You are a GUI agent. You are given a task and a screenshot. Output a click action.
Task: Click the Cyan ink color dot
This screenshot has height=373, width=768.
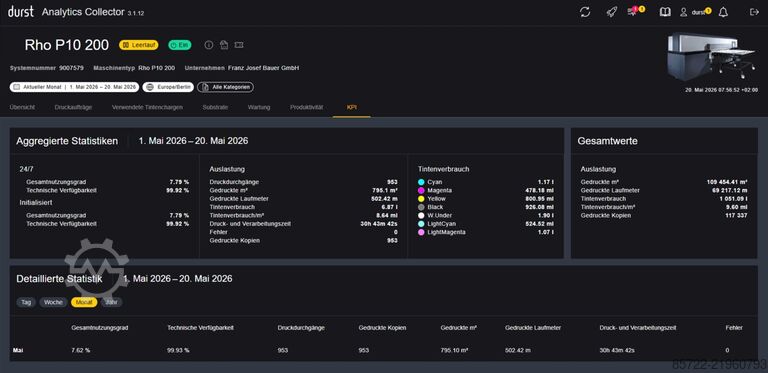coord(421,182)
